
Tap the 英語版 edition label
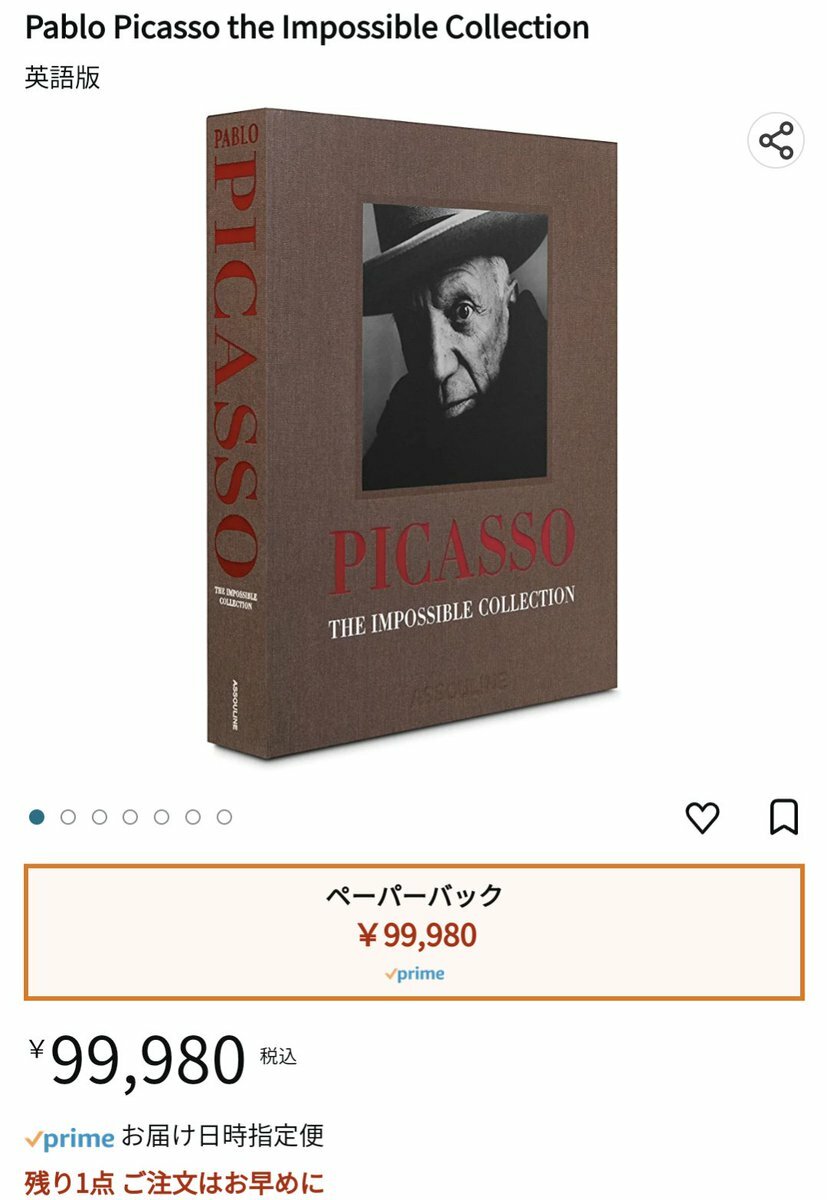tap(62, 78)
